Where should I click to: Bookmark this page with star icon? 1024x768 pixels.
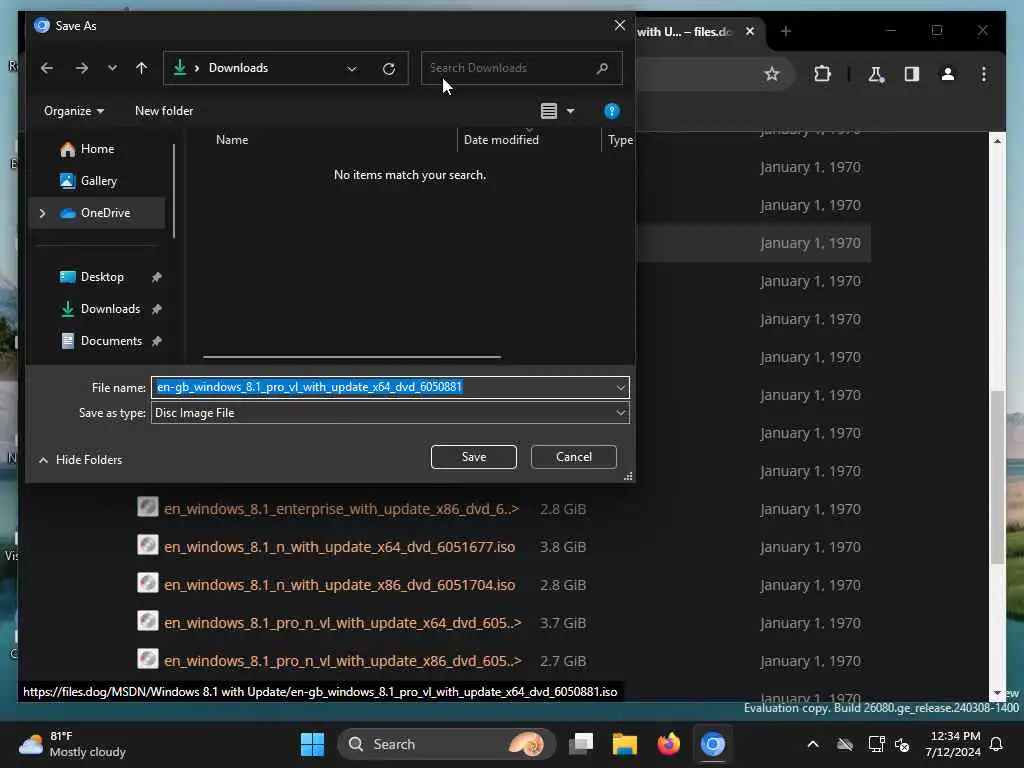[x=772, y=74]
